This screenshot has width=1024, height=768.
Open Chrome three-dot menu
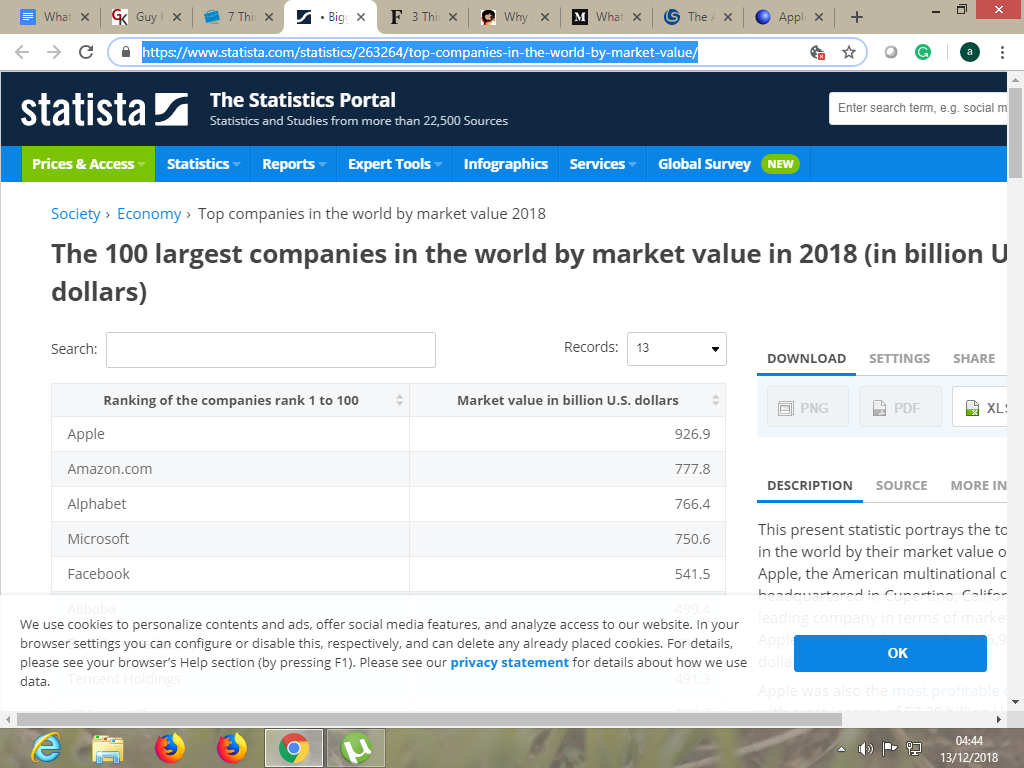pyautogui.click(x=1002, y=52)
